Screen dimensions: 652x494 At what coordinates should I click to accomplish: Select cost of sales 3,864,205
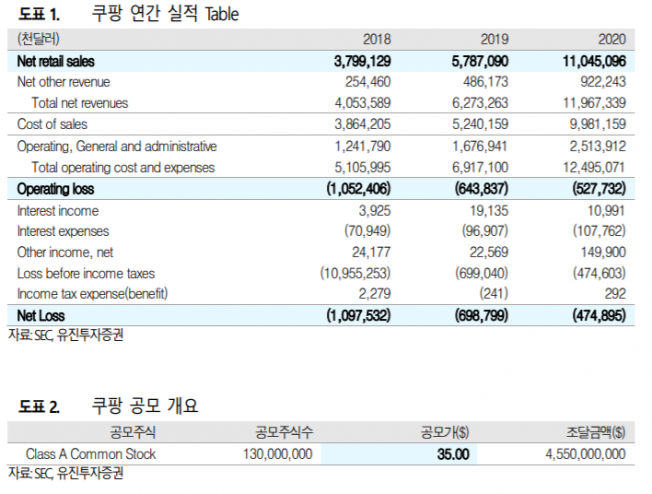tap(363, 124)
